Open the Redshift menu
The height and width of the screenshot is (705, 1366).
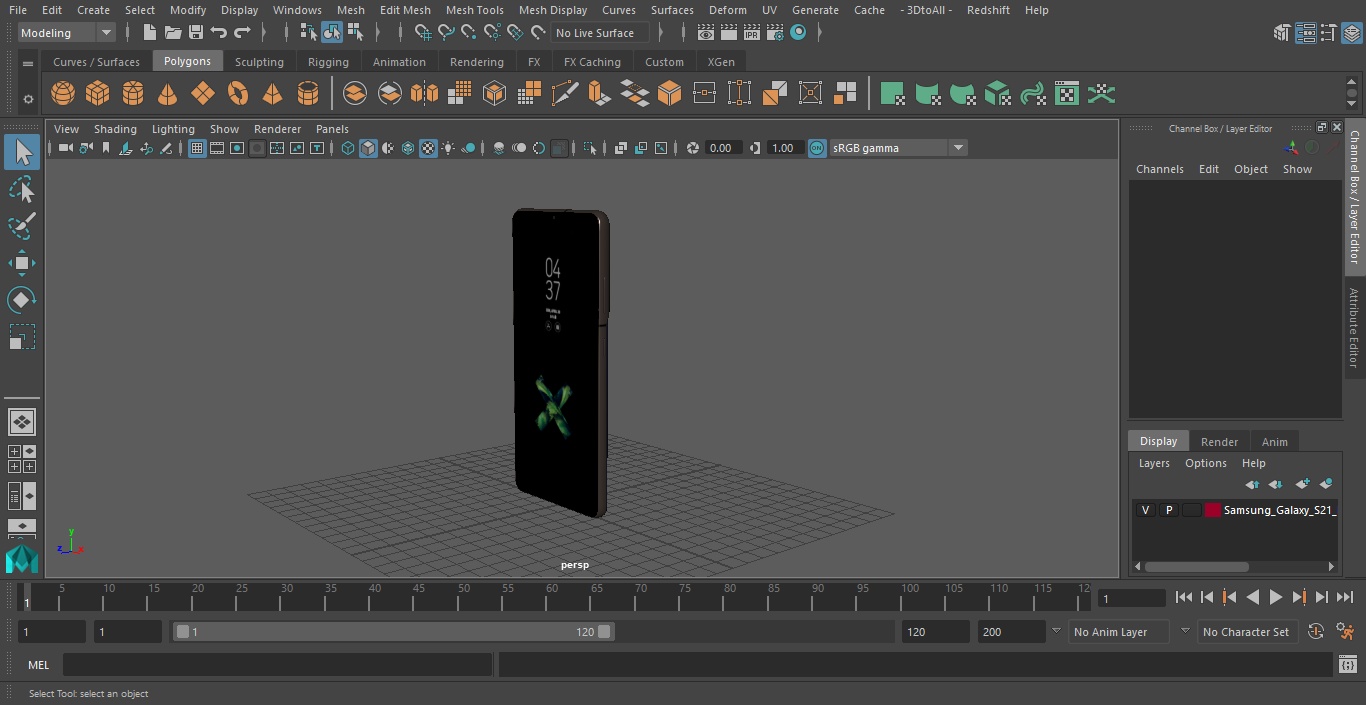click(x=988, y=10)
